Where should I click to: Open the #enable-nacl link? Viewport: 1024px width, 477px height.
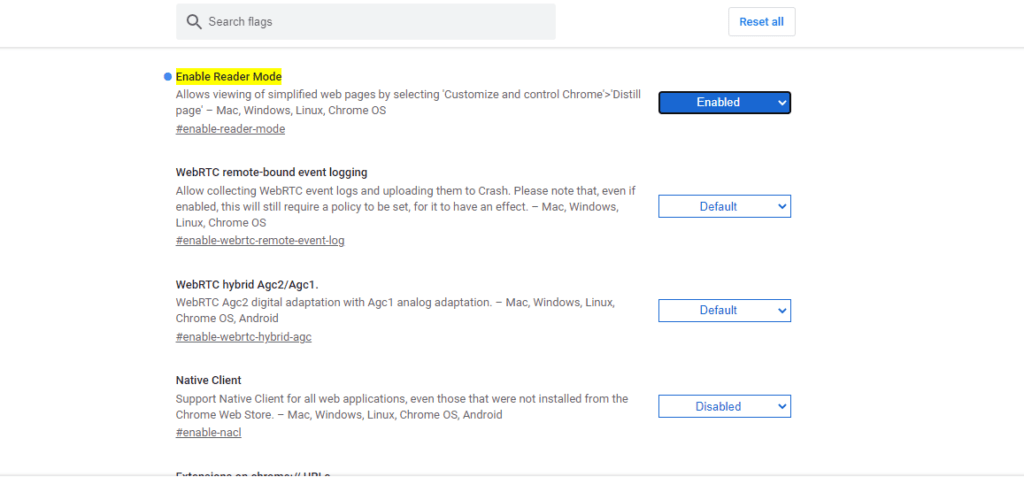(208, 432)
